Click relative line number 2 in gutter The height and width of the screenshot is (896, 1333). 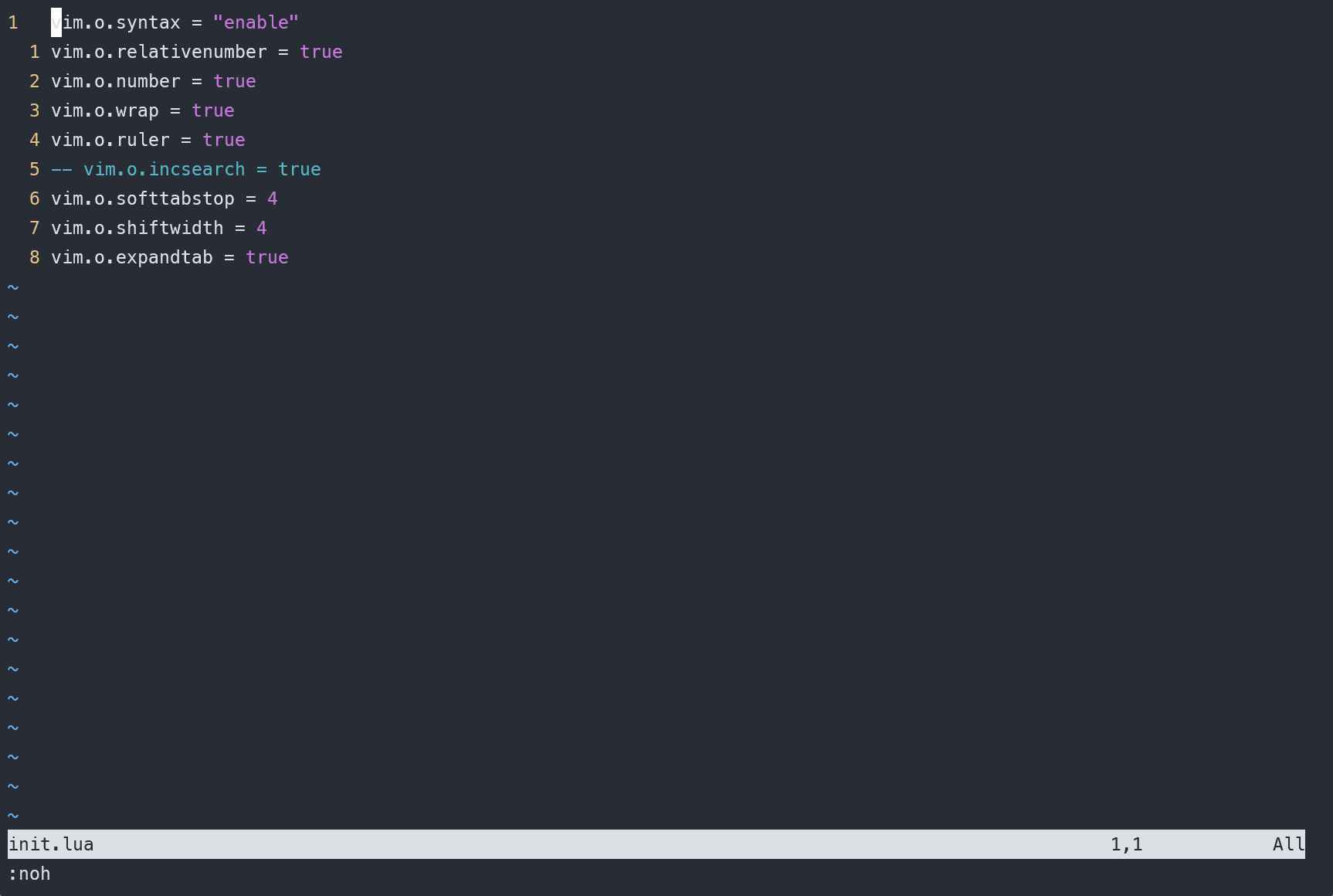35,81
